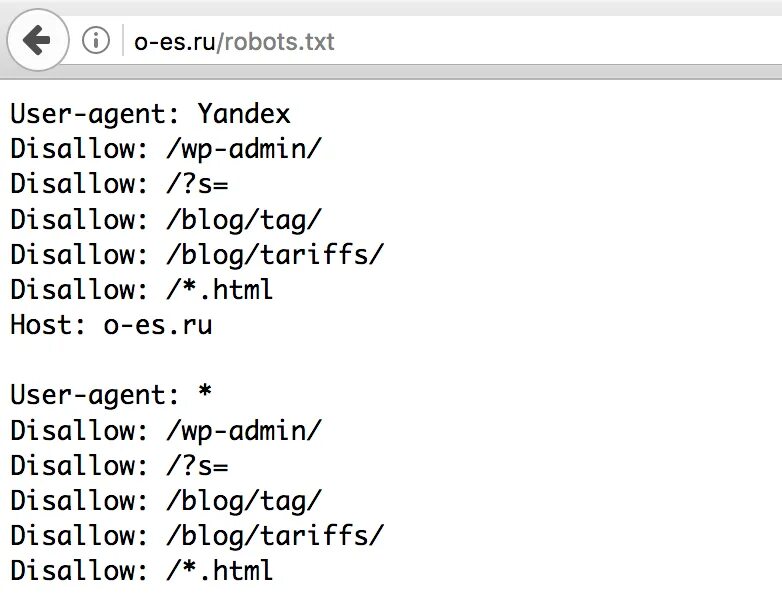
Task: Click the word 'Yandex' in first line
Action: [x=243, y=114]
